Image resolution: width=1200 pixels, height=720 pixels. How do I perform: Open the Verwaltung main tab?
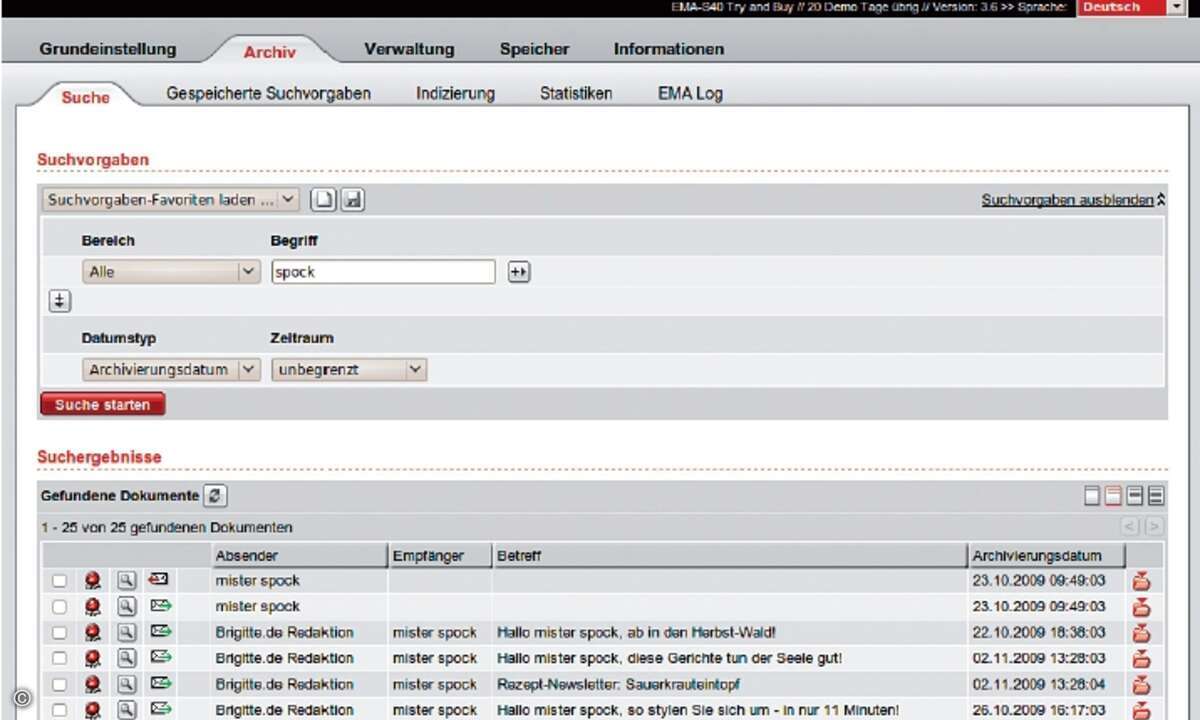[409, 49]
